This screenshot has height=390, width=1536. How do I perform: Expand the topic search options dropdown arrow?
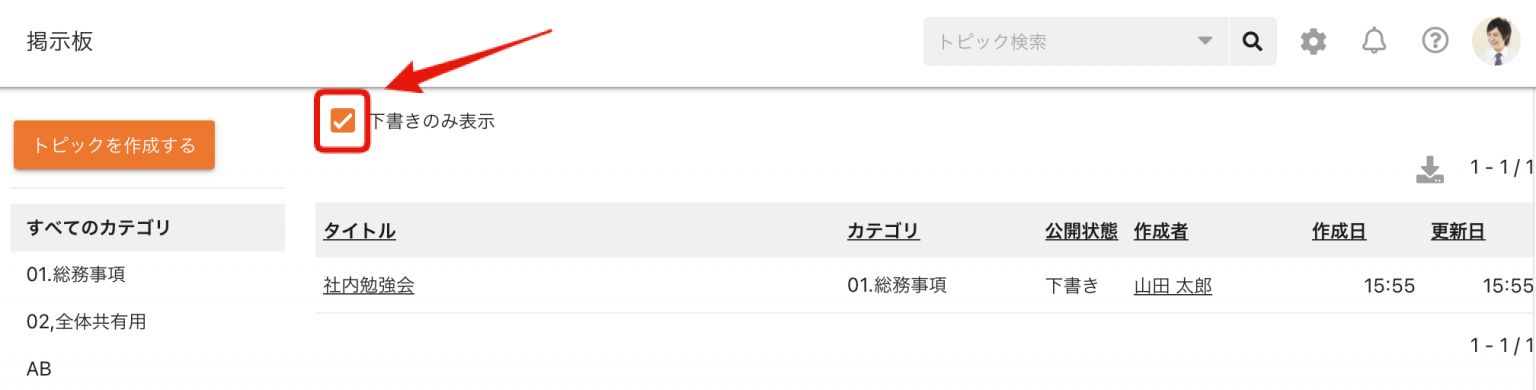(1205, 42)
